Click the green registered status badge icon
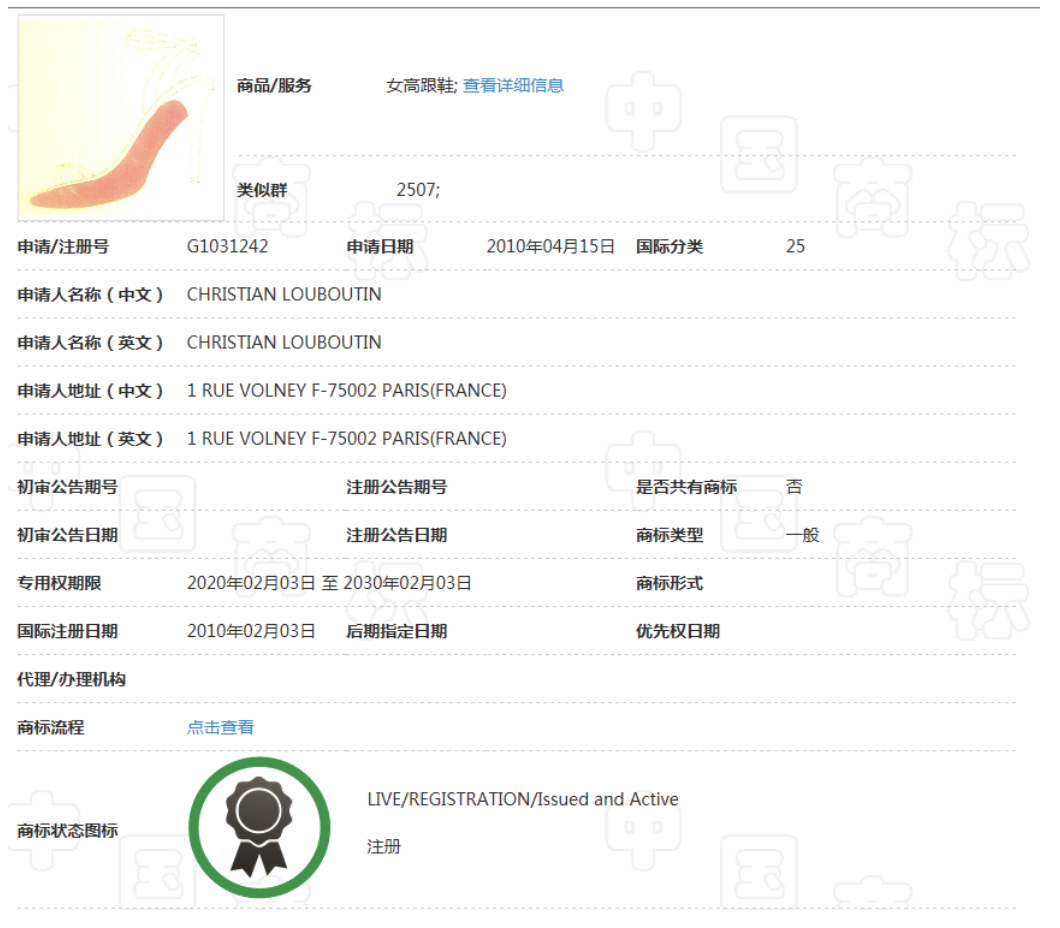The height and width of the screenshot is (928, 1060). pos(259,827)
